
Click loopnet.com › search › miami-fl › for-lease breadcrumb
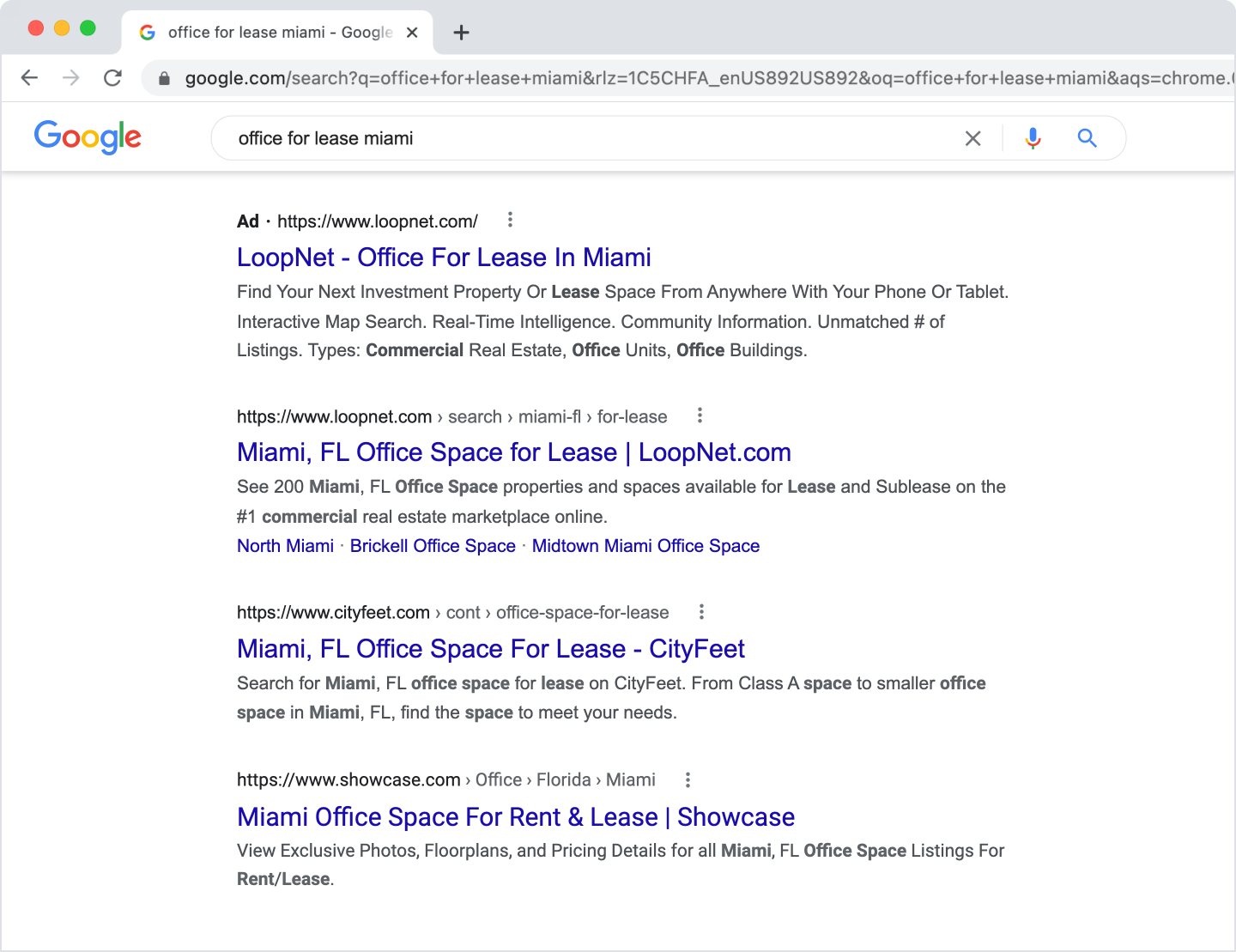(x=451, y=417)
